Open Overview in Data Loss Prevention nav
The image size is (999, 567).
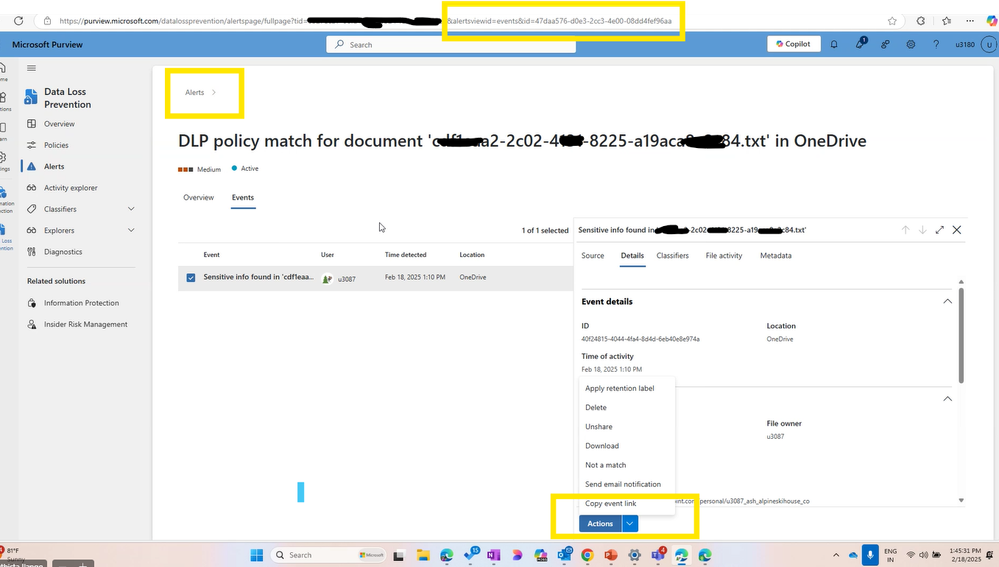59,124
